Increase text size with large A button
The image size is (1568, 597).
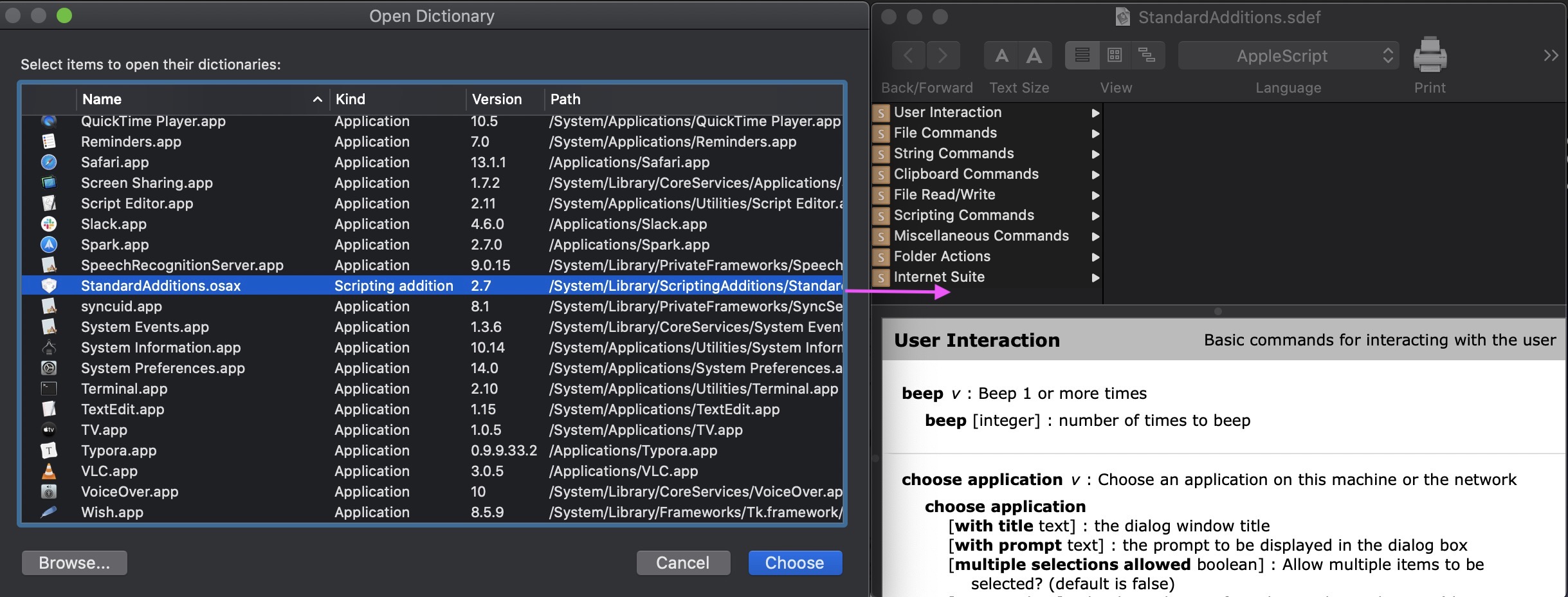click(x=1034, y=56)
